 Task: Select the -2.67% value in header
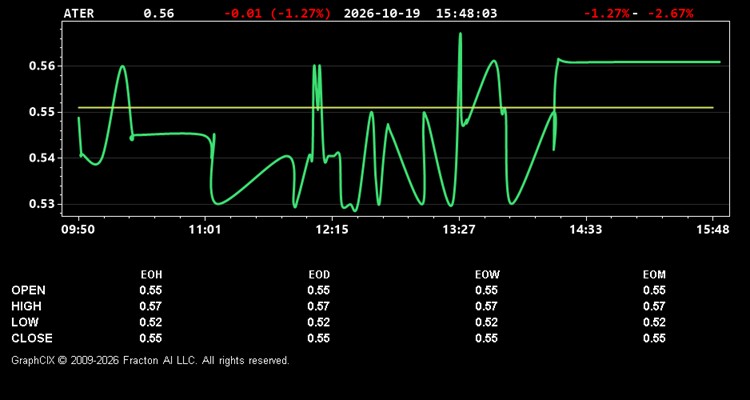click(670, 13)
